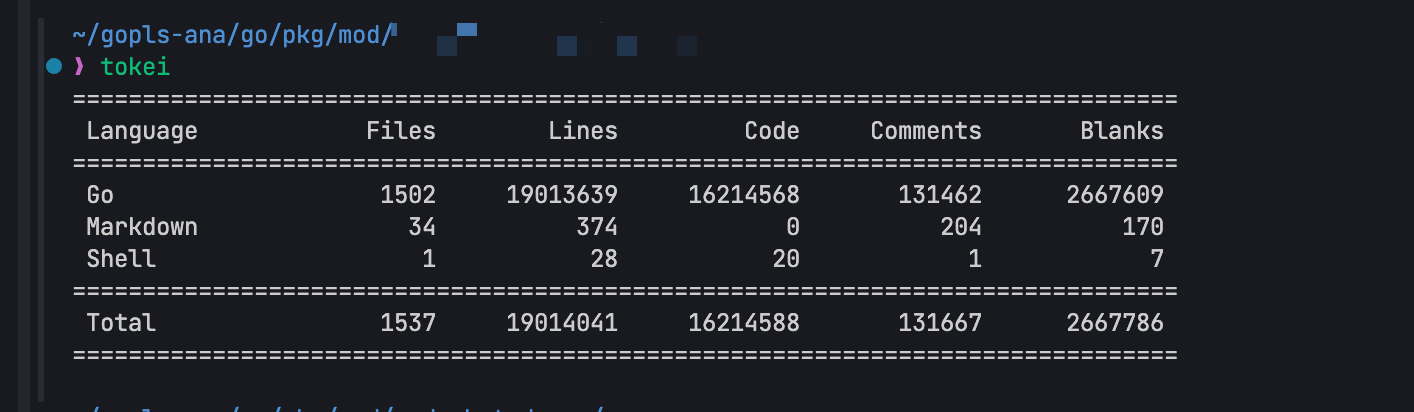
Task: Click Markdown lines value 374
Action: tap(597, 227)
